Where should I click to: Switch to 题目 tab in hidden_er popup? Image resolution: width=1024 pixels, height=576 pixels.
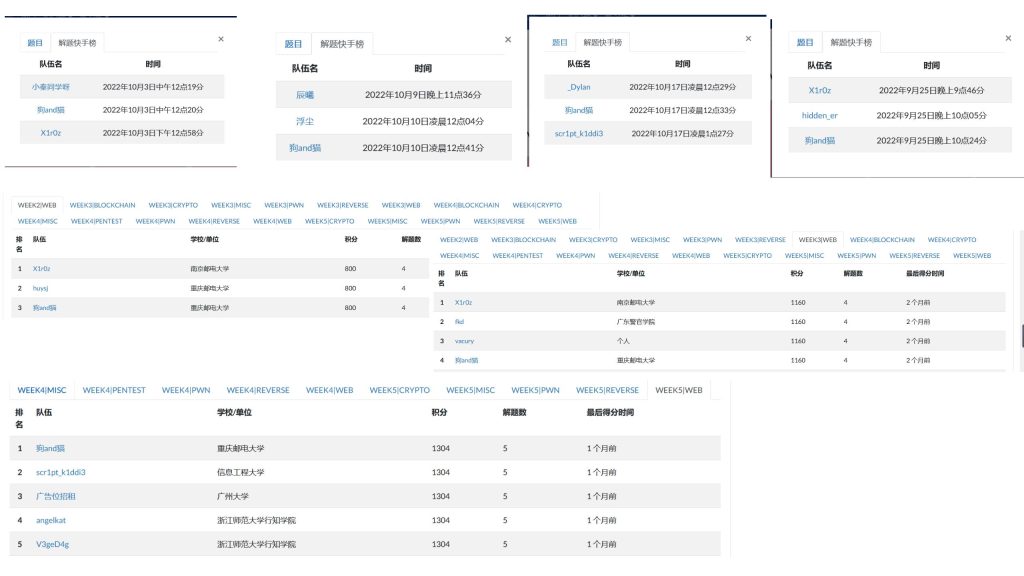tap(805, 42)
